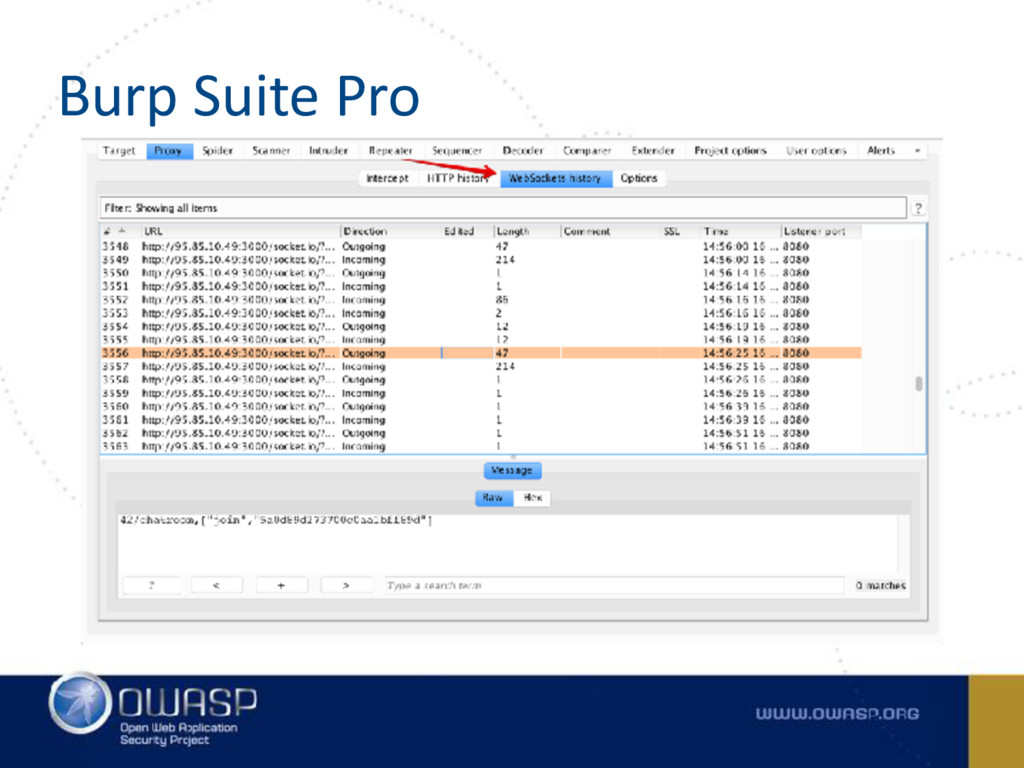
Task: Switch to Raw message view
Action: (x=493, y=498)
